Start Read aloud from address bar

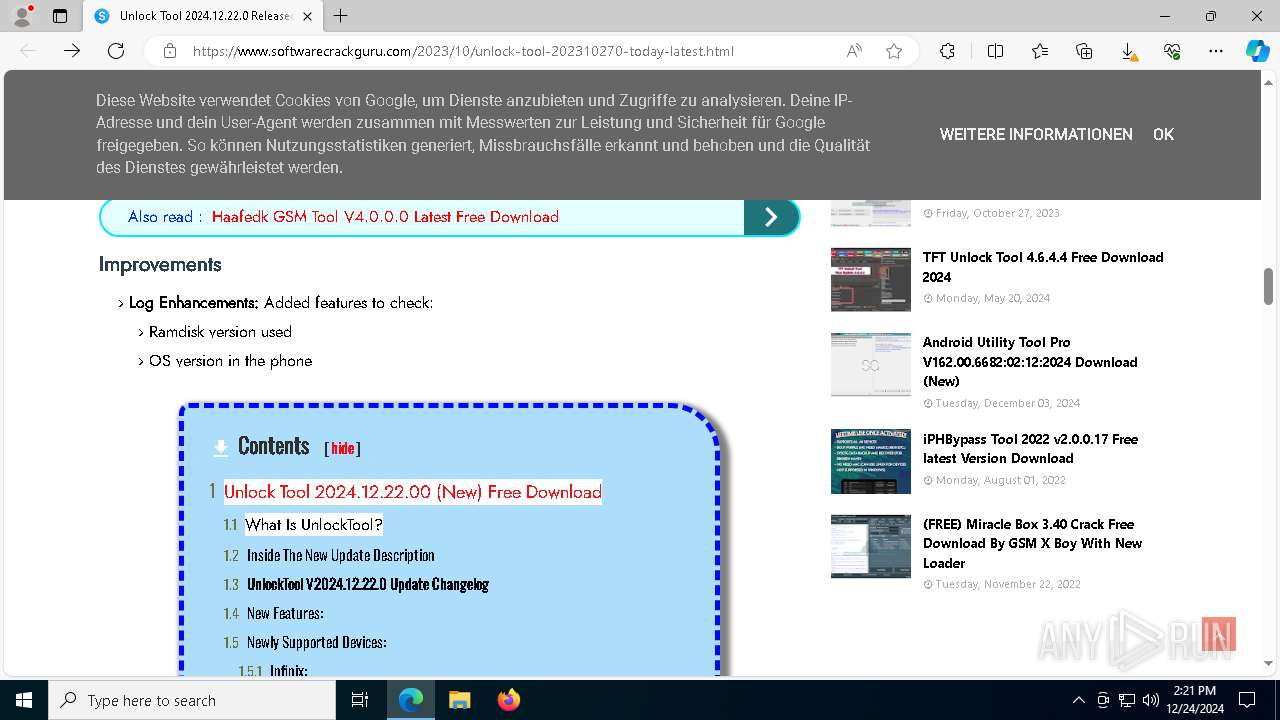(854, 51)
